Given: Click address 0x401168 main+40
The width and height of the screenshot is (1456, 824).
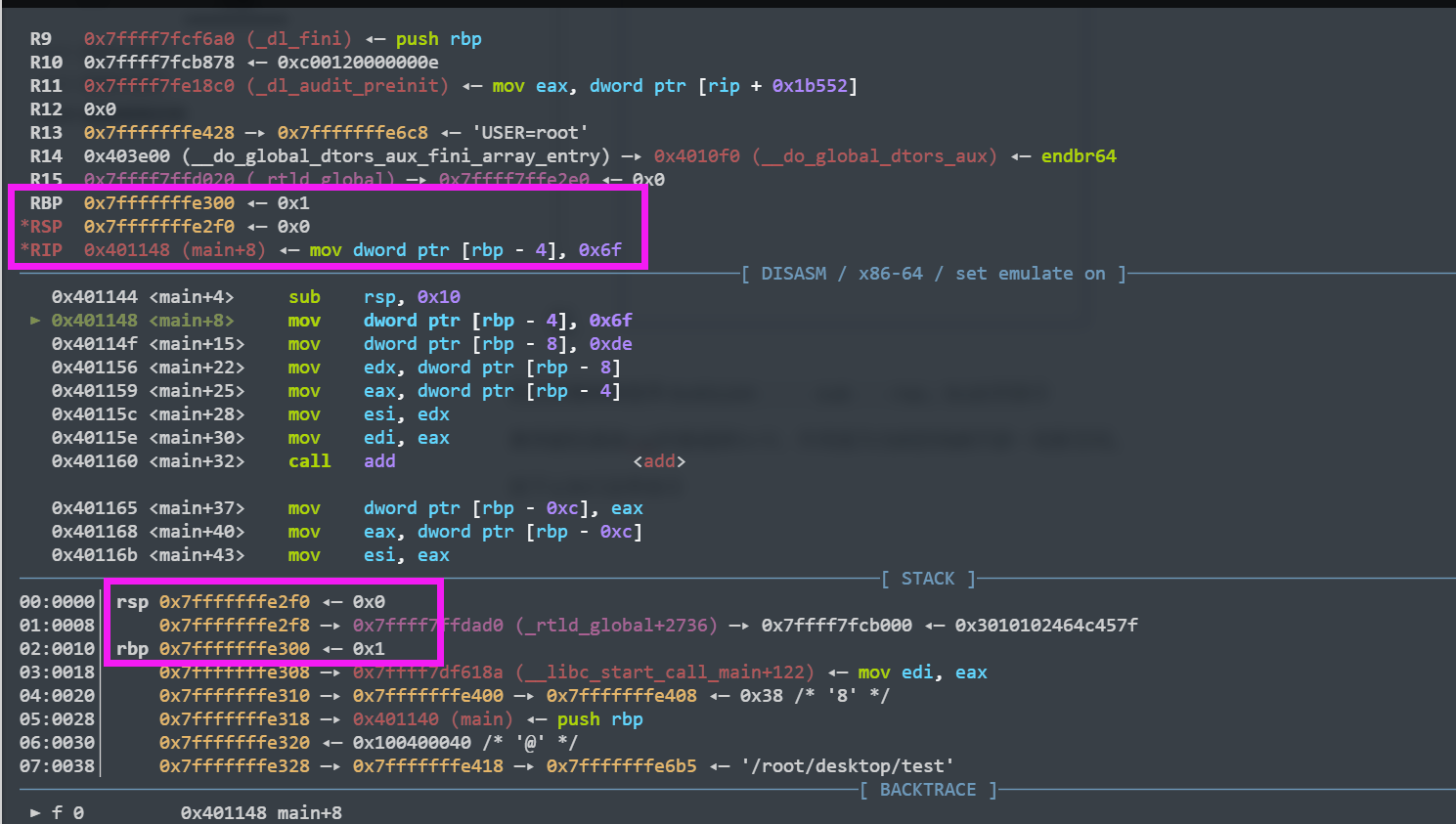Looking at the screenshot, I should point(148,532).
